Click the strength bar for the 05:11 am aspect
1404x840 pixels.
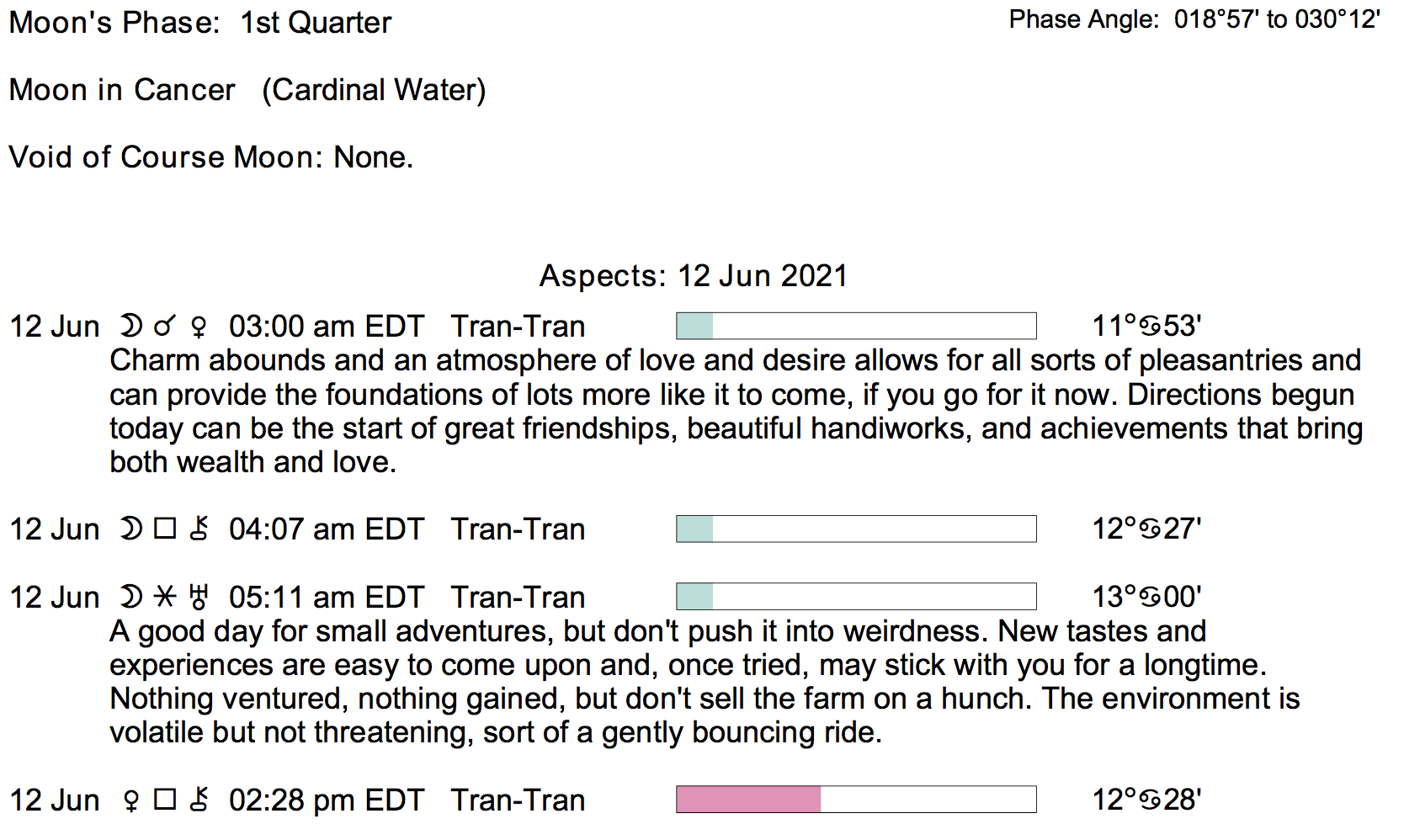click(856, 597)
